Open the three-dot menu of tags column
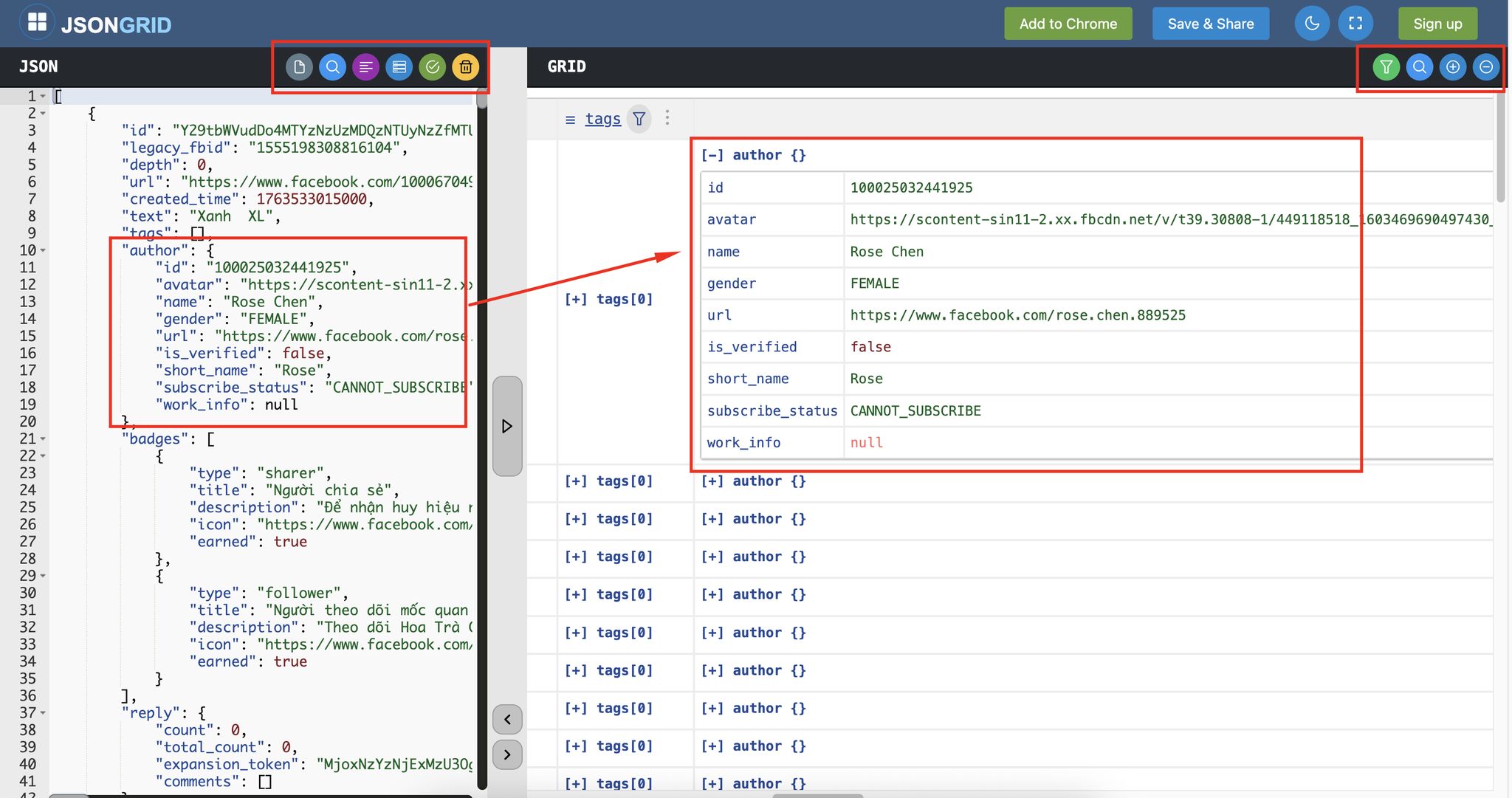Screen dimensions: 1512x798 [667, 118]
